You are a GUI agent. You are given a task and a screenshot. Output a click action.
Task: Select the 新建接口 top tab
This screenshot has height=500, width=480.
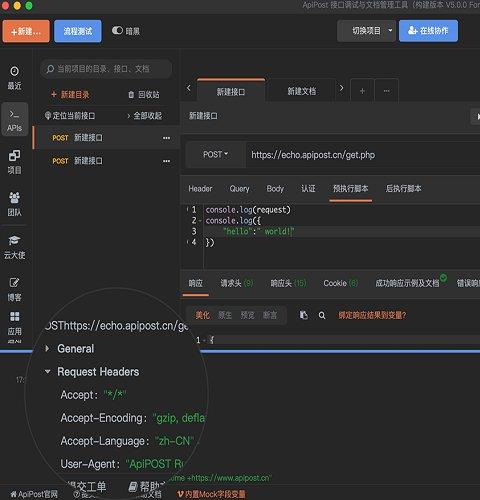pyautogui.click(x=231, y=91)
